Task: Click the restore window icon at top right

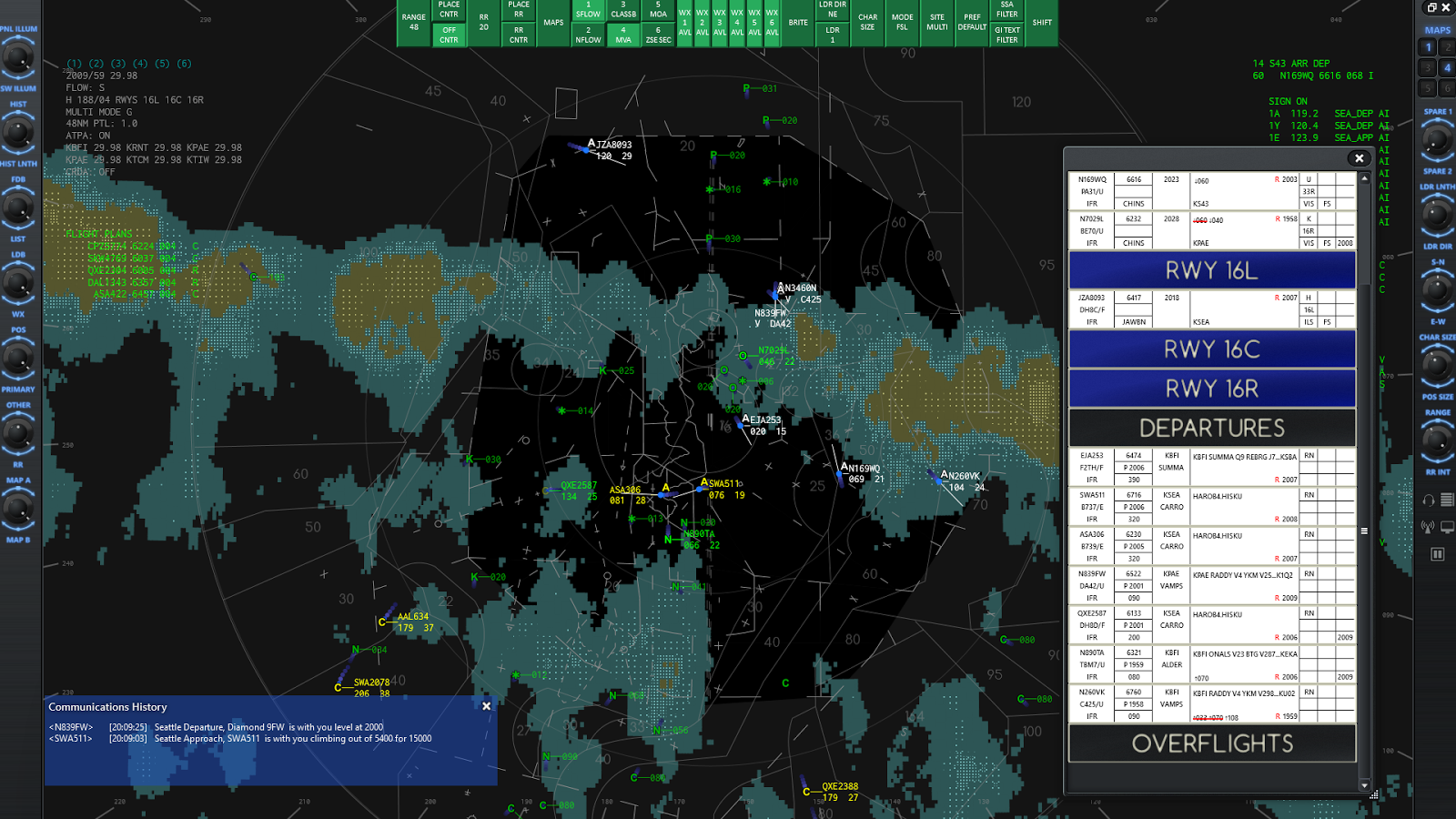Action: pyautogui.click(x=1431, y=7)
